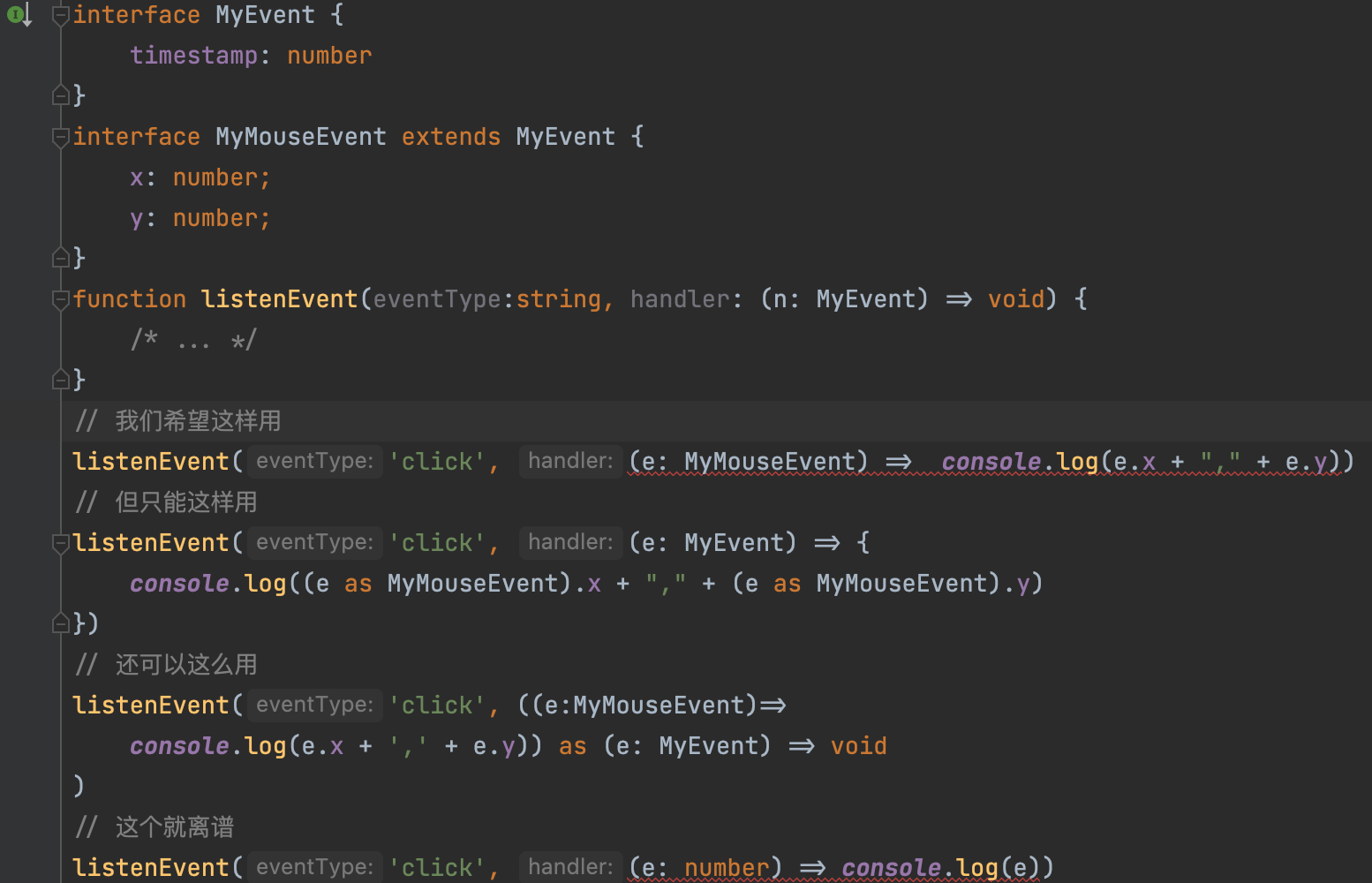Collapse the interface MyMouseEvent block
This screenshot has width=1372, height=883.
[61, 137]
